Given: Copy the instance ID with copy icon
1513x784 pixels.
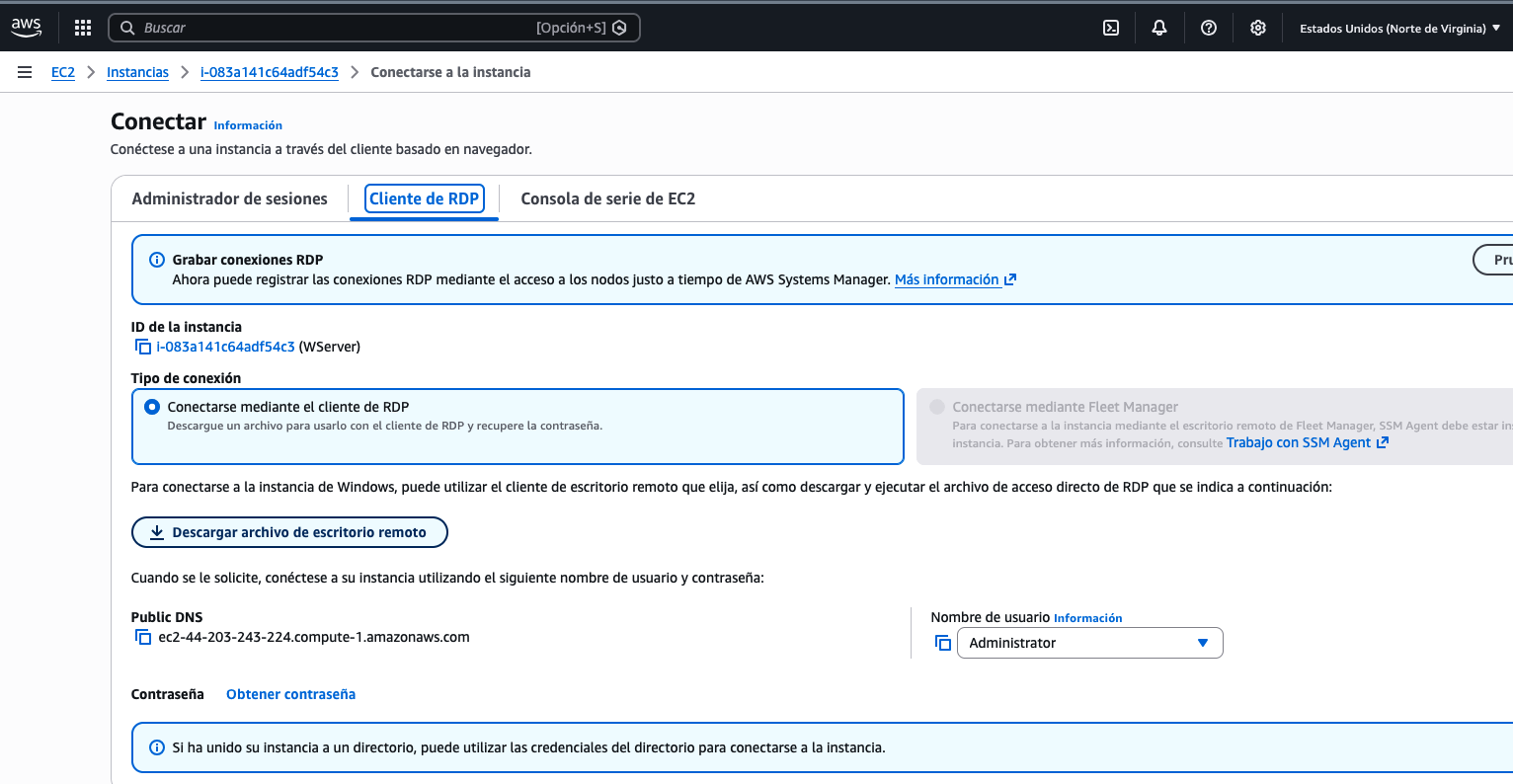Looking at the screenshot, I should 143,347.
